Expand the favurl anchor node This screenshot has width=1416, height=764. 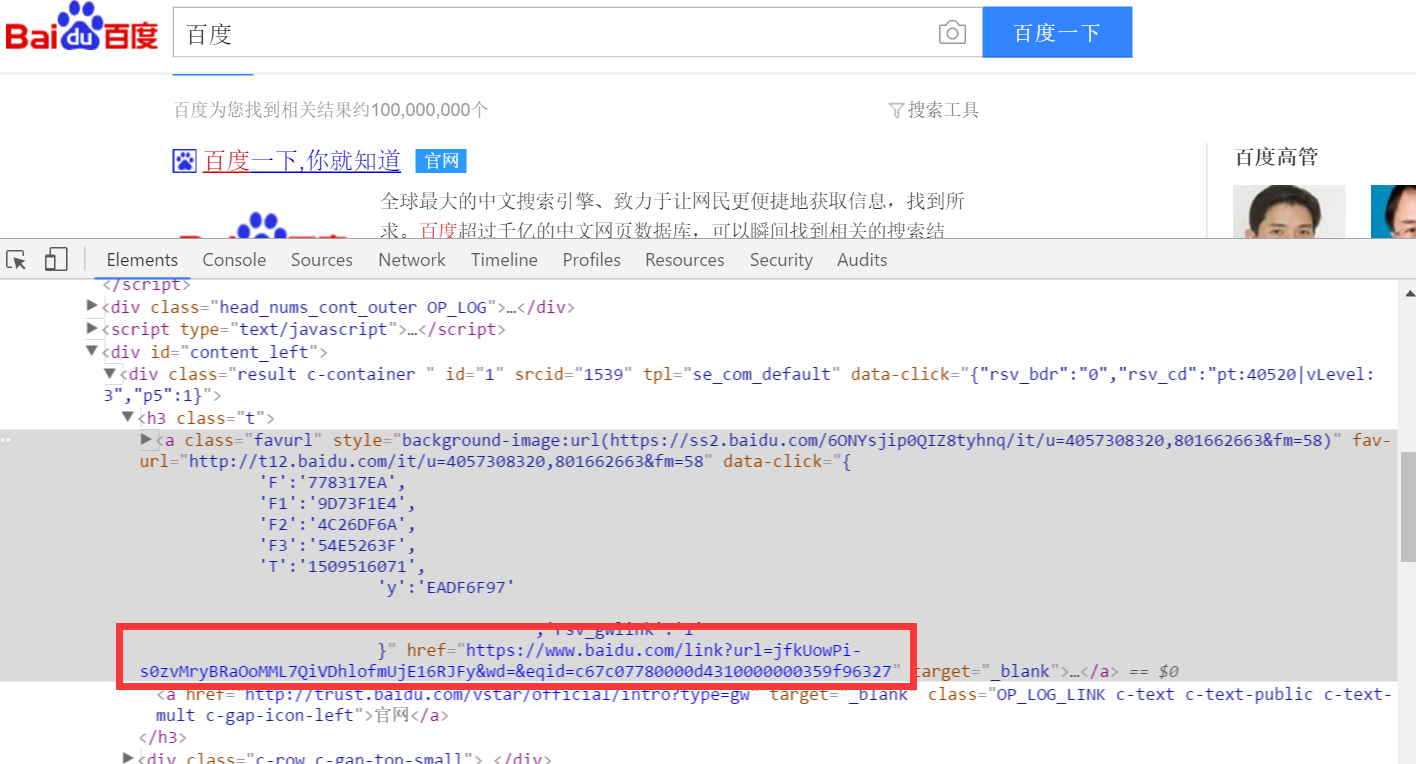(x=146, y=439)
